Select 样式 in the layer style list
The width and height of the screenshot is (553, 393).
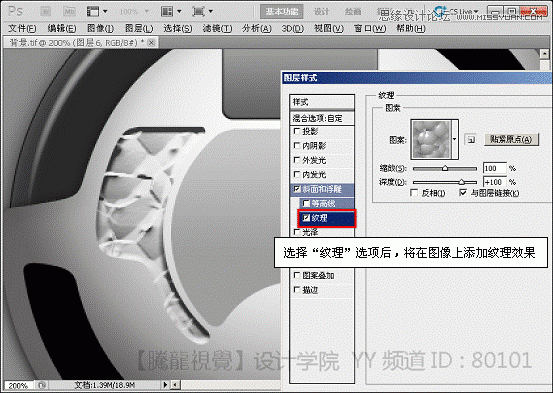pyautogui.click(x=322, y=102)
